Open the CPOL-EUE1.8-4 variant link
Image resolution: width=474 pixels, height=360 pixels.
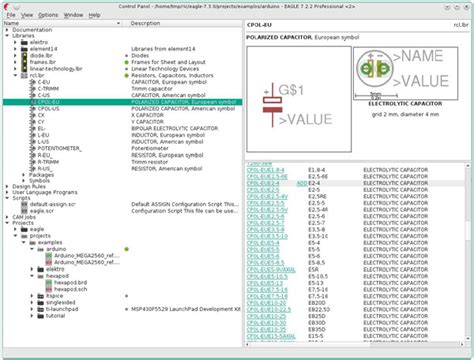coord(265,170)
